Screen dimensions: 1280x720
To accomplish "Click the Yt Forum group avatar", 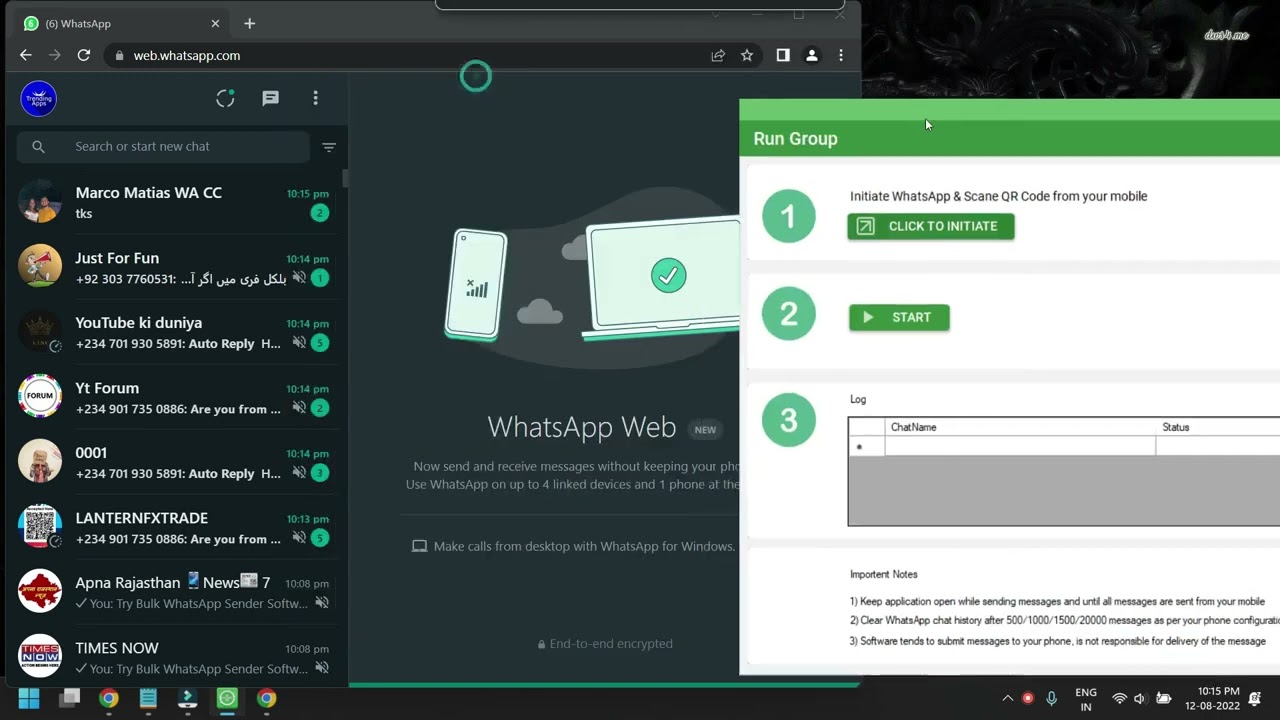I will tap(40, 396).
